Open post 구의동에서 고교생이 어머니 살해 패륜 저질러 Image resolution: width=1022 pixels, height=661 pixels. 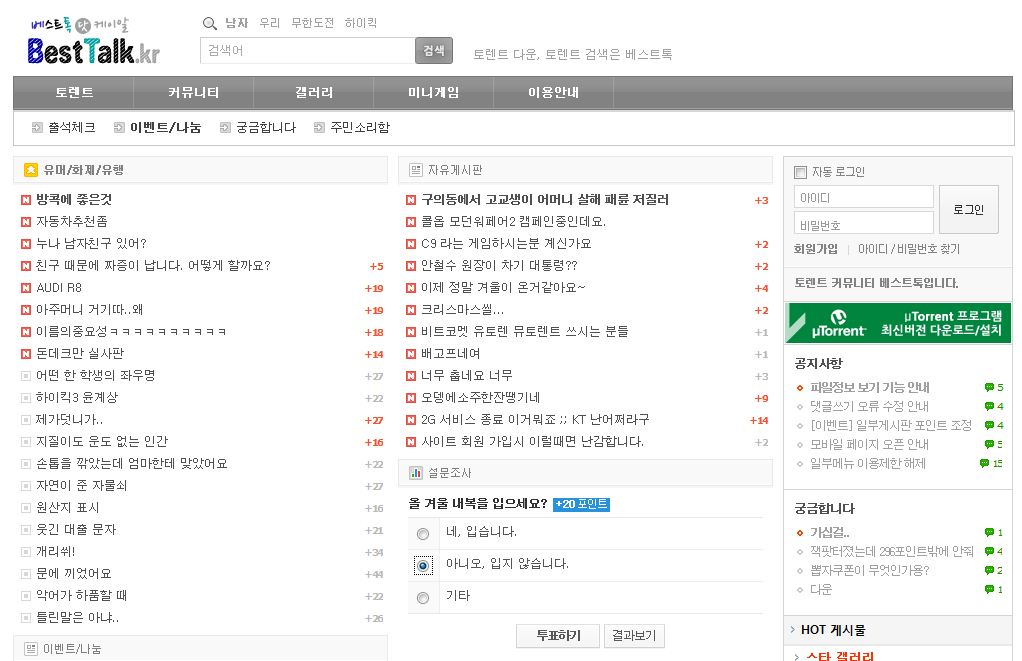tap(545, 200)
